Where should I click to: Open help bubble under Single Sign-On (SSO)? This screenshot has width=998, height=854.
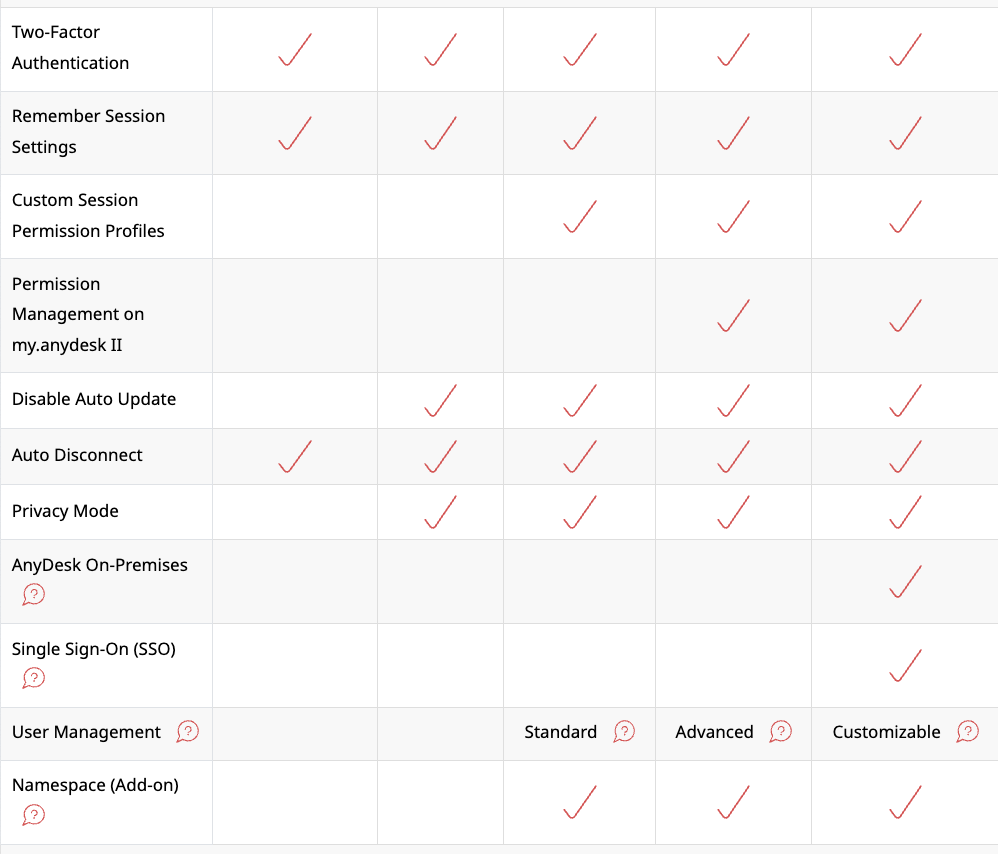pyautogui.click(x=33, y=679)
